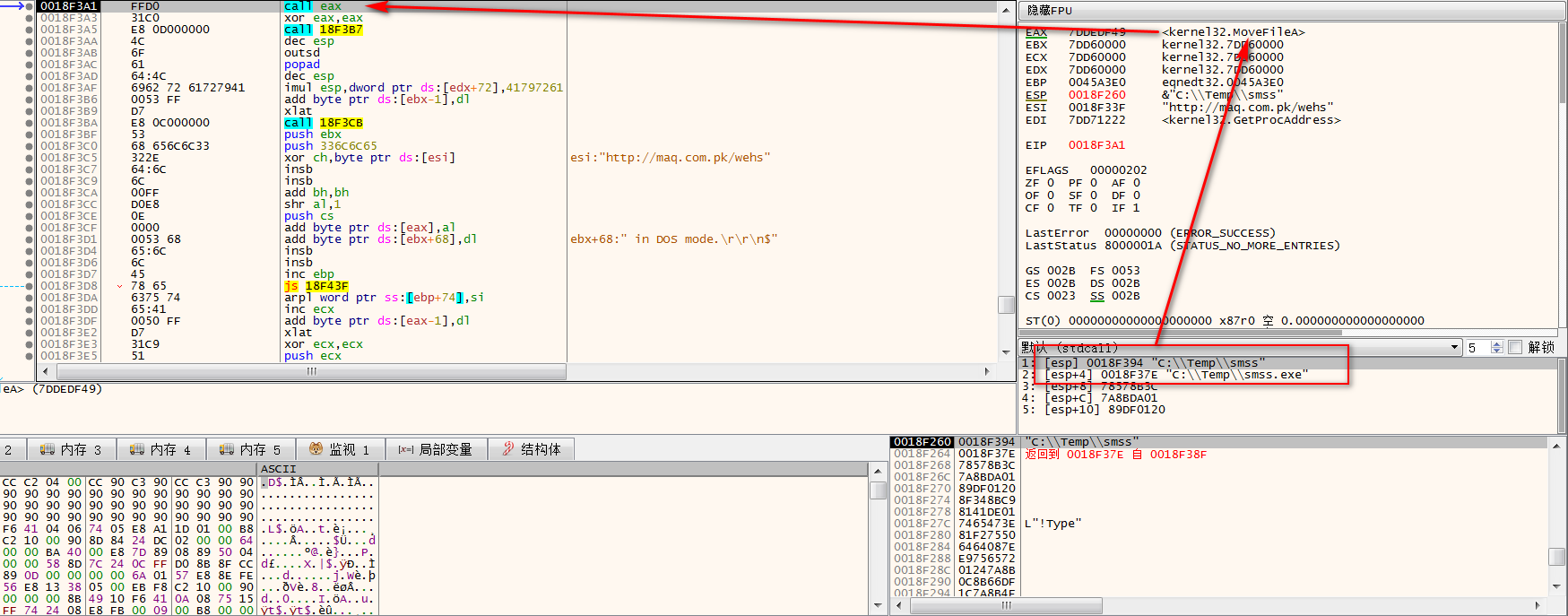Toggle breakpoint dot at address 0018F3D8
This screenshot has width=1568, height=616.
(x=30, y=286)
